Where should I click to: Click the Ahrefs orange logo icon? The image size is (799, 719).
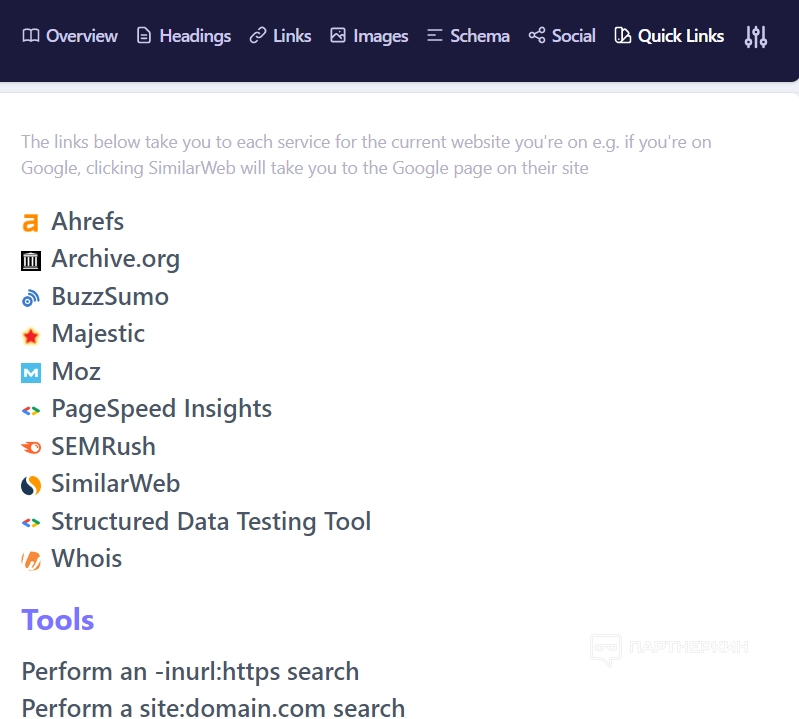[31, 223]
